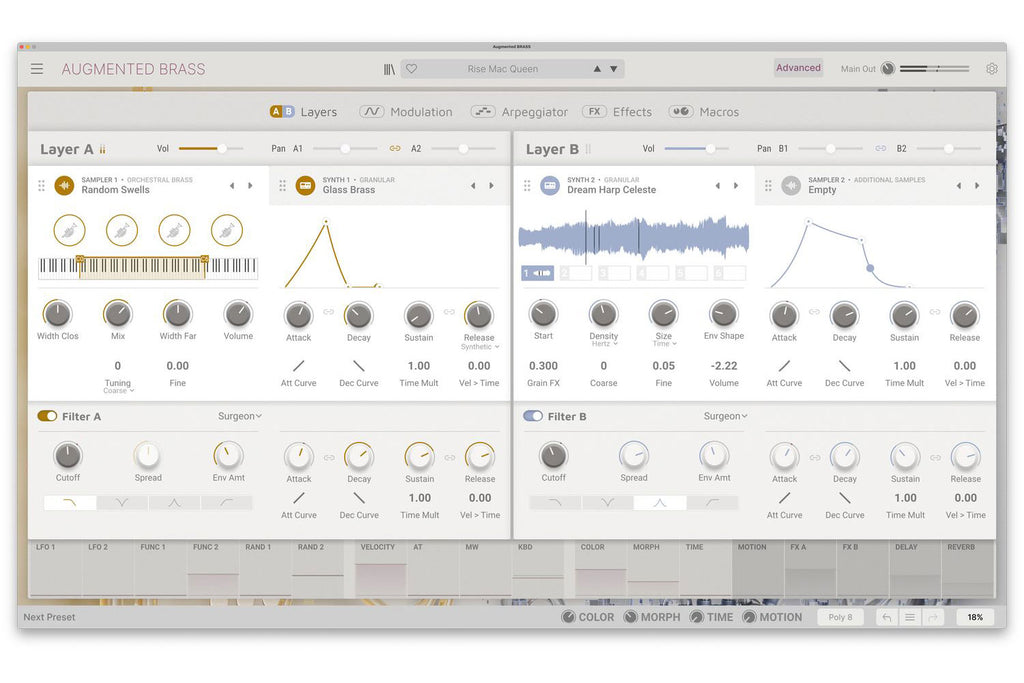Click the Synth 1 Glass Brass engine icon
The width and height of the screenshot is (1024, 683).
305,185
